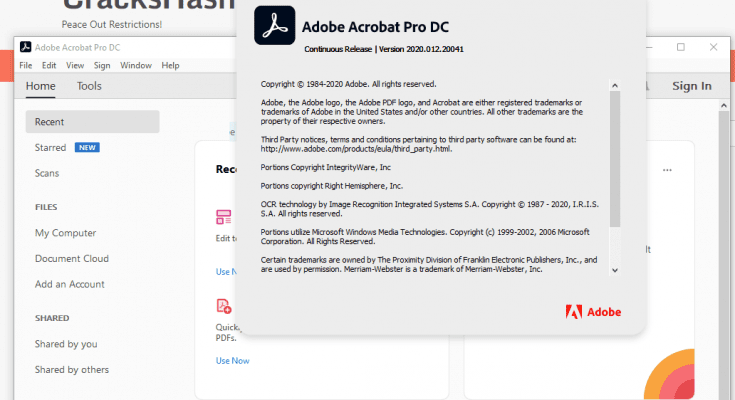Select Recent in the sidebar
The width and height of the screenshot is (735, 400).
[92, 121]
